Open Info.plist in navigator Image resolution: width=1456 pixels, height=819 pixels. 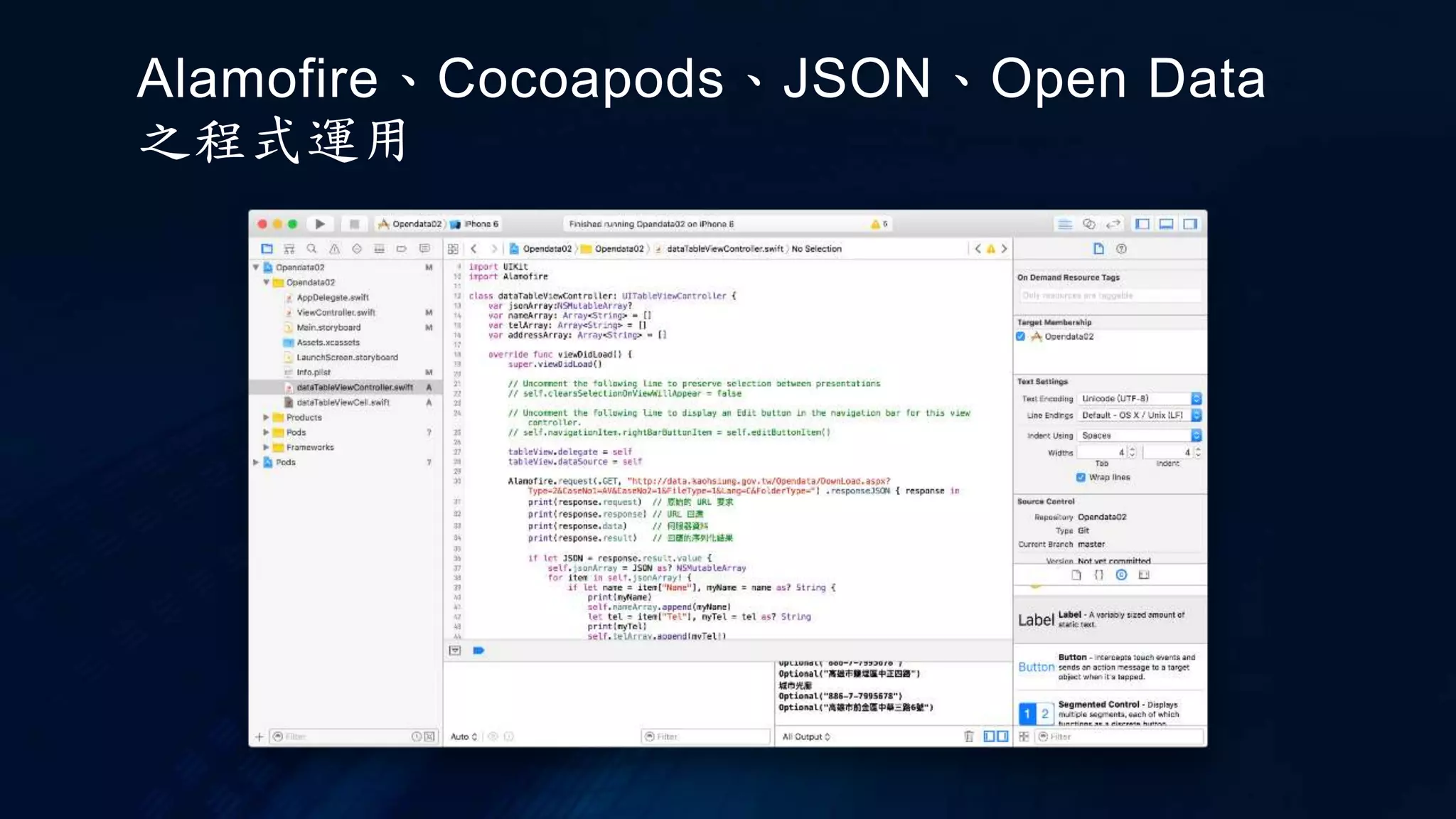click(x=314, y=372)
